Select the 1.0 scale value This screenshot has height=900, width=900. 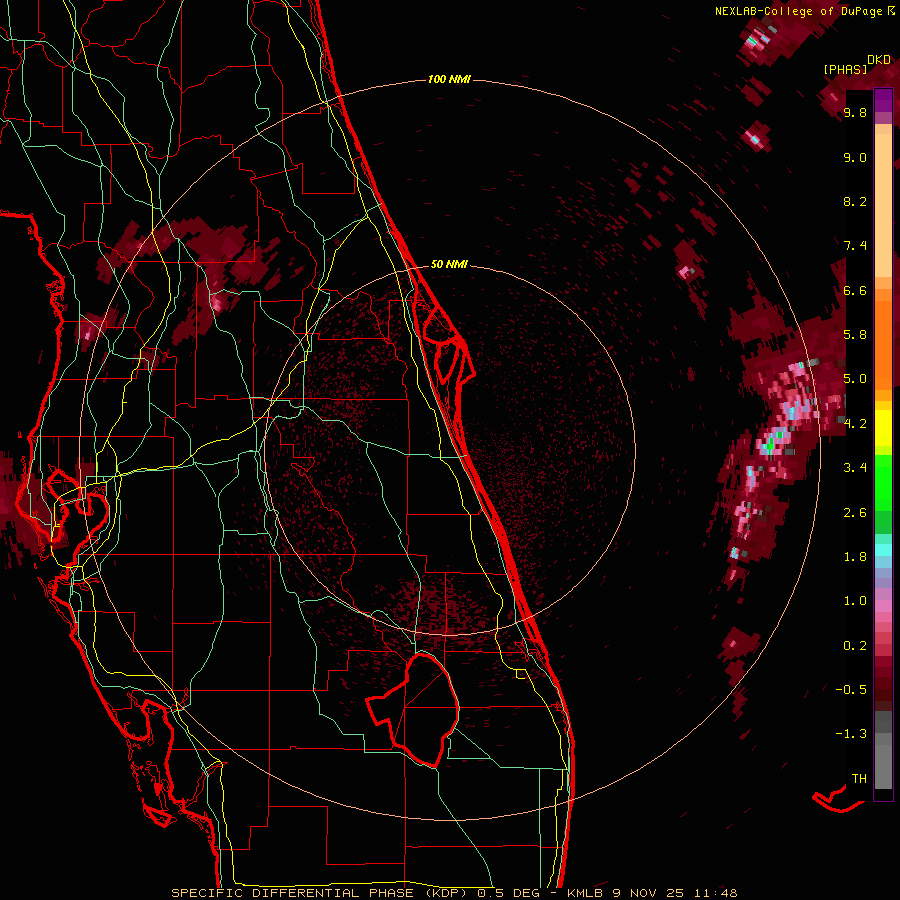click(x=855, y=601)
